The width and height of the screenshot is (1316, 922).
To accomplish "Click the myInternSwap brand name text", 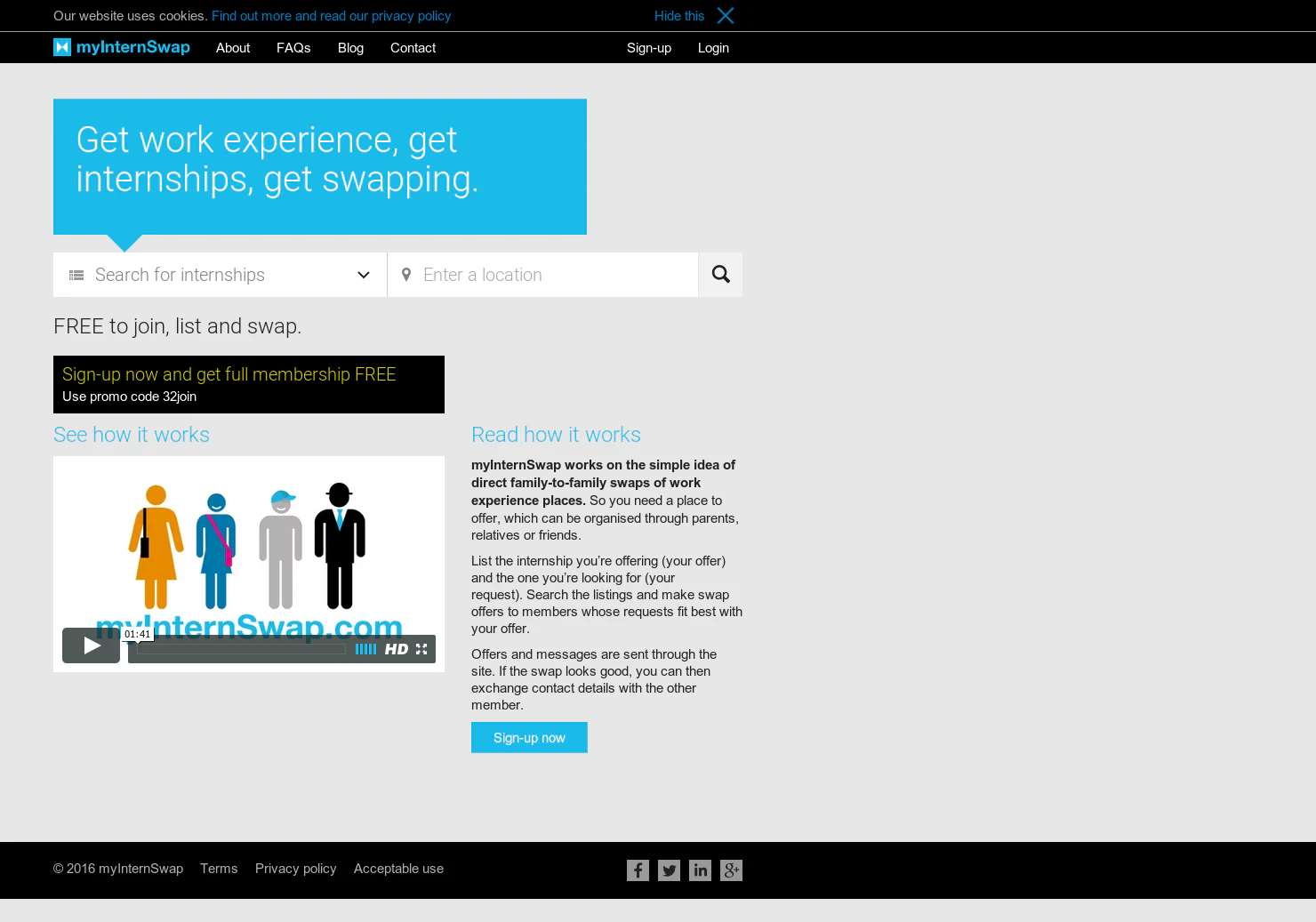I will 133,47.
